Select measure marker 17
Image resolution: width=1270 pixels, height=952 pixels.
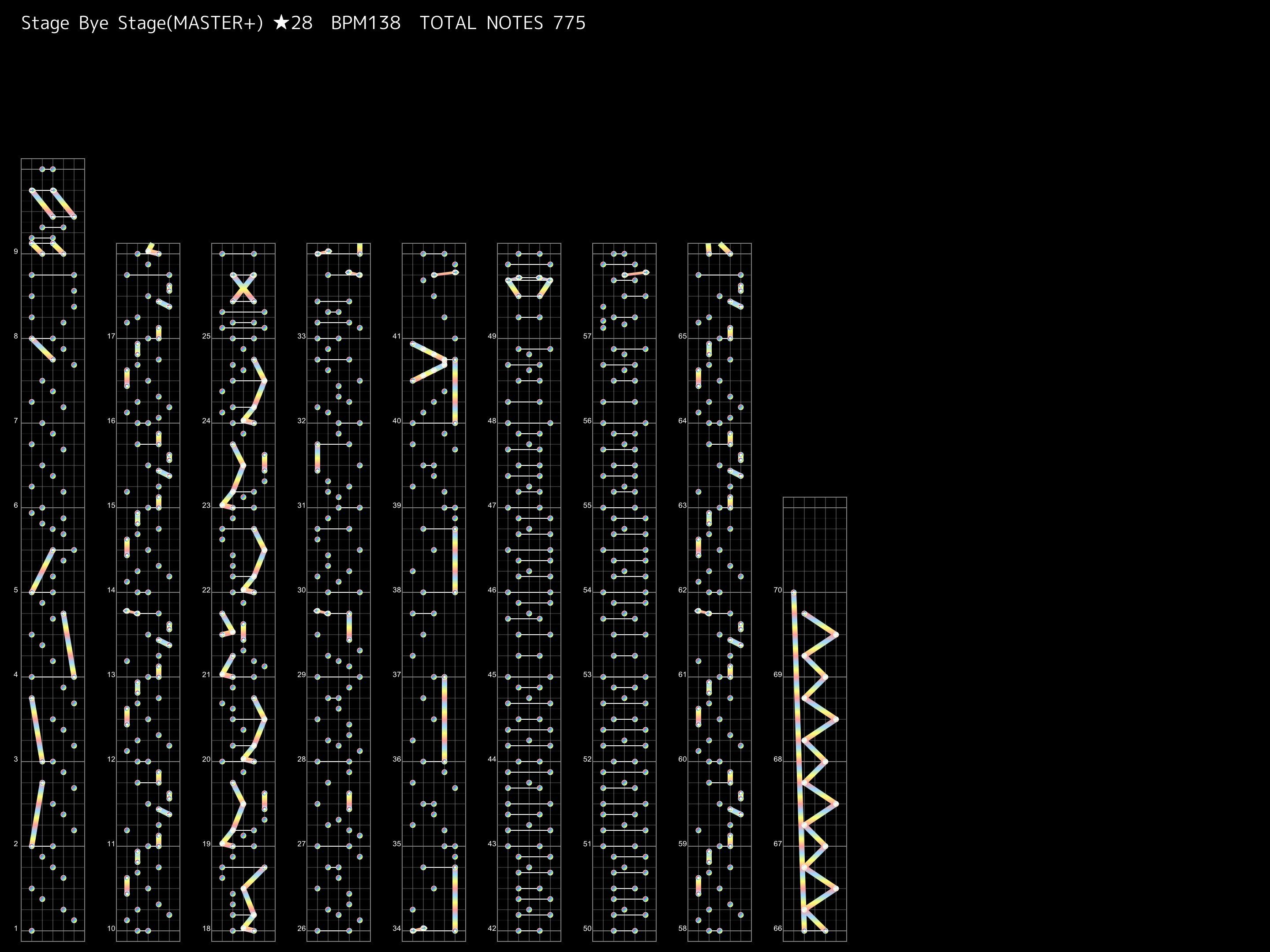pos(112,336)
